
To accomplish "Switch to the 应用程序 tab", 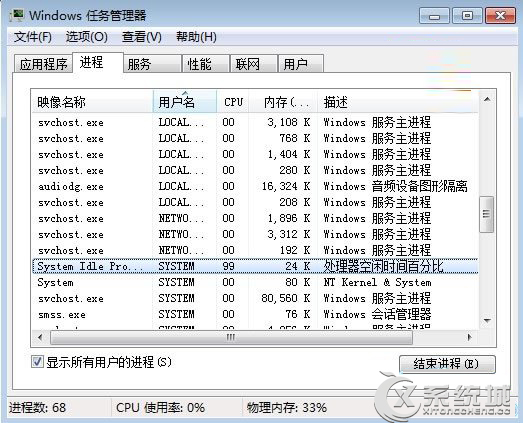I will pyautogui.click(x=43, y=64).
